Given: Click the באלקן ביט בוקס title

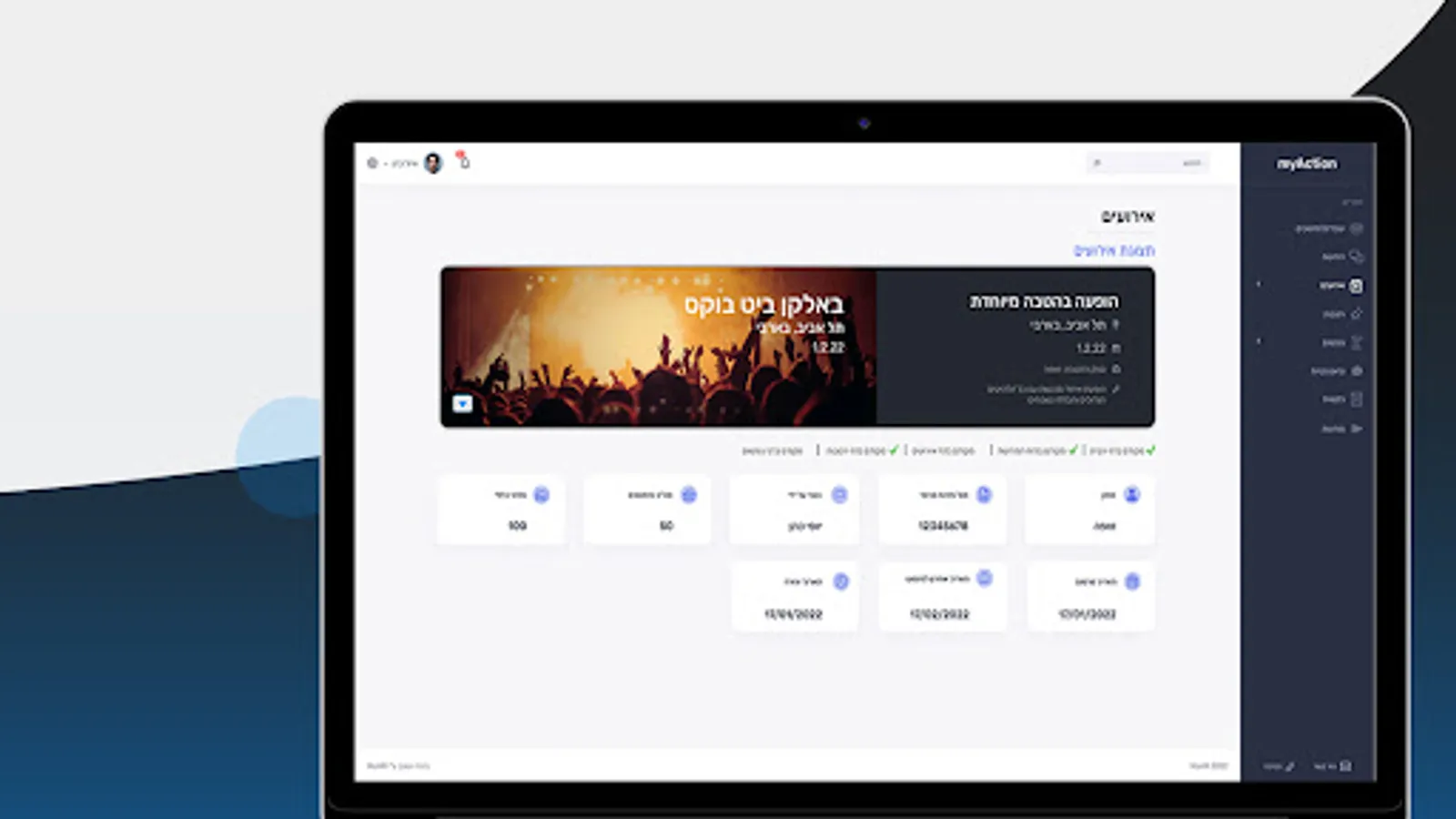Looking at the screenshot, I should pos(764,304).
